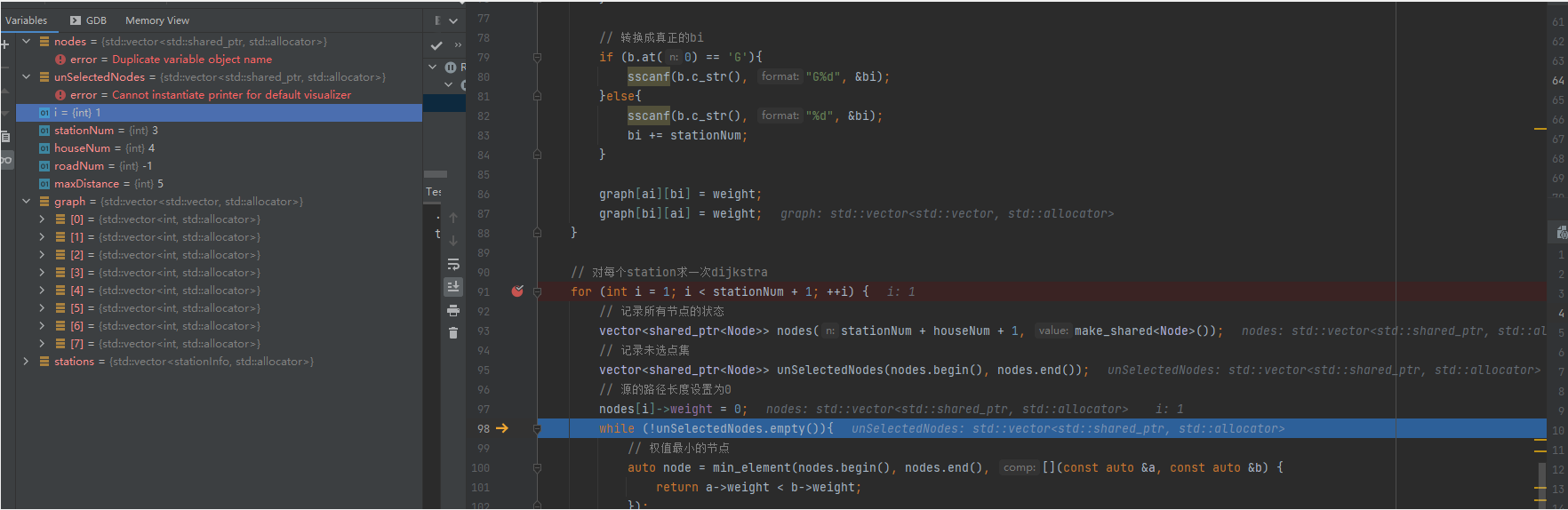Click the execution point arrow at line 98
This screenshot has width=1568, height=510.
tap(502, 428)
